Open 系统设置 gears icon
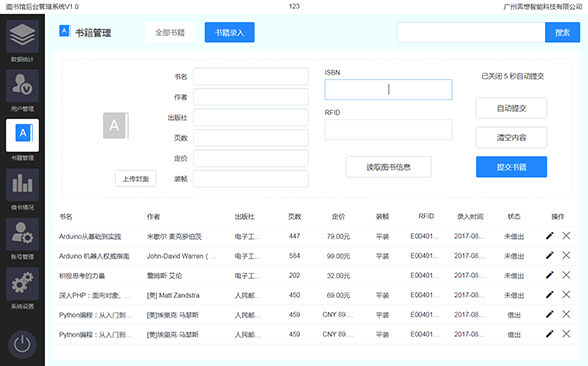 click(x=22, y=284)
